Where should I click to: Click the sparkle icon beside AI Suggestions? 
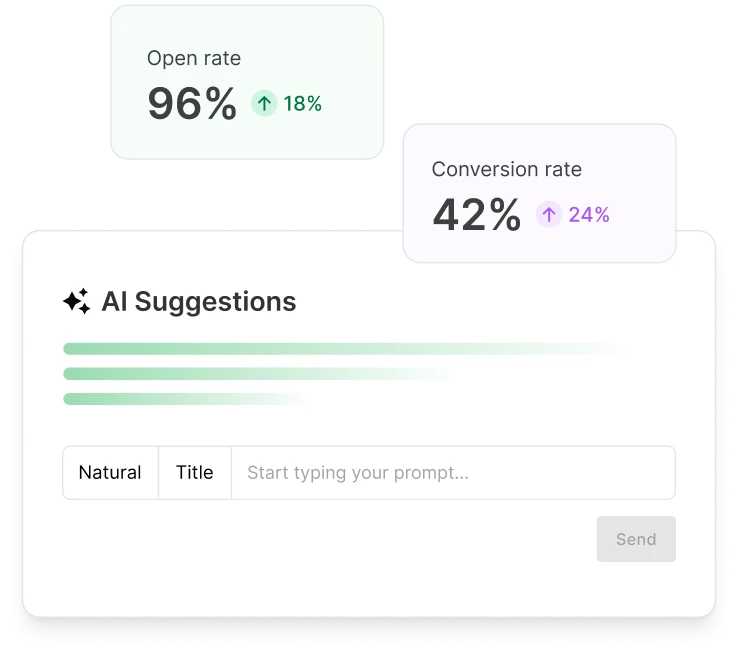coord(76,302)
